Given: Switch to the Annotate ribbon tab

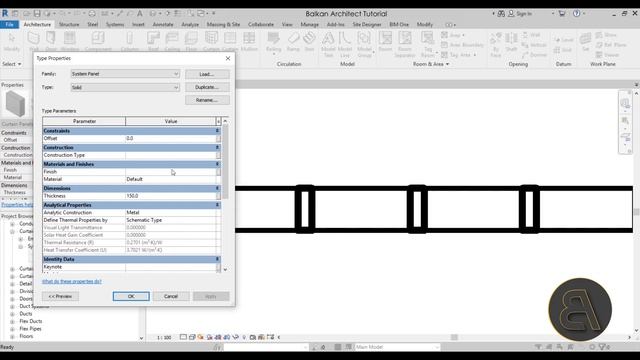Looking at the screenshot, I should coord(163,24).
